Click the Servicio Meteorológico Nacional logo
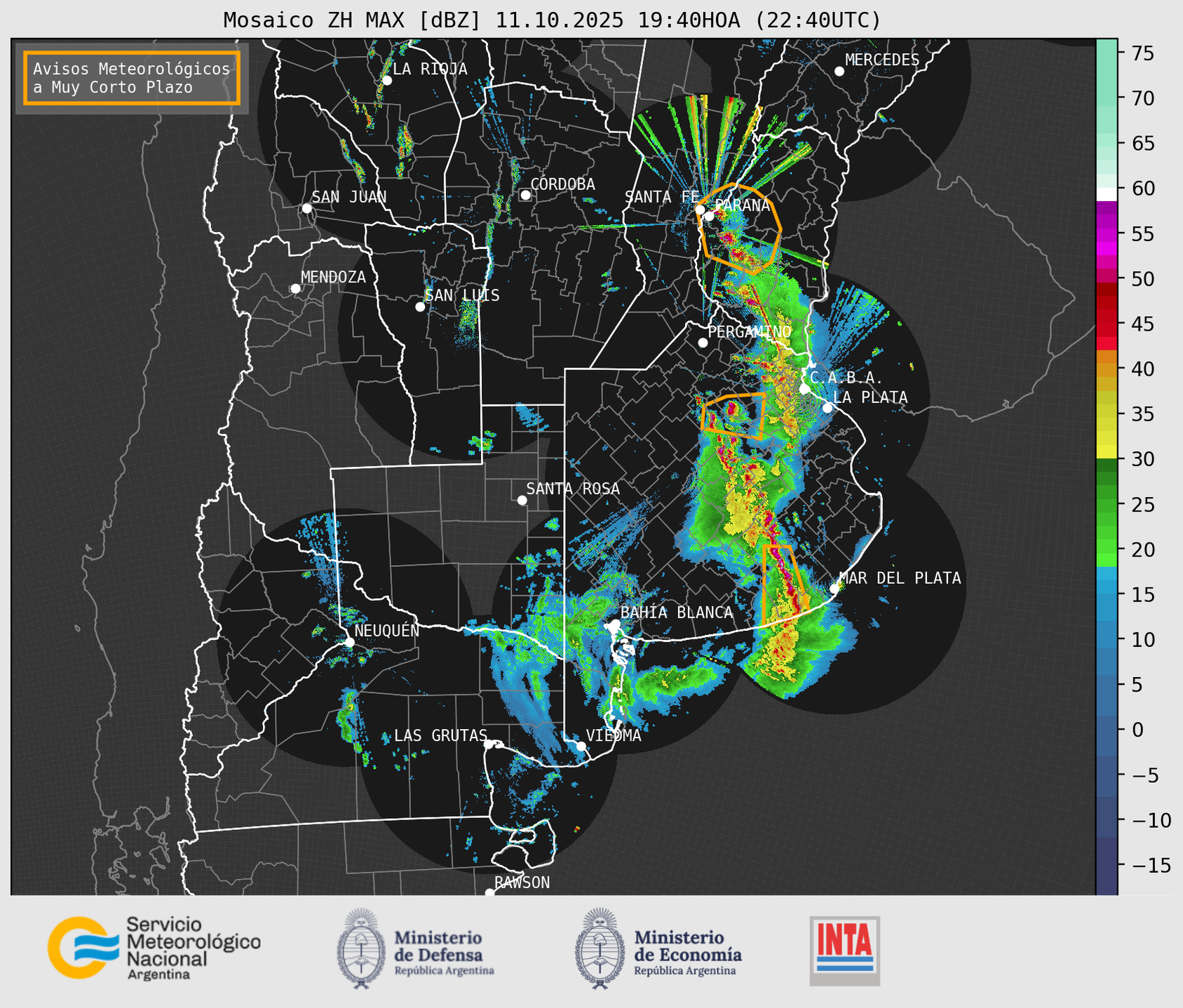The height and width of the screenshot is (1008, 1183). 154,948
